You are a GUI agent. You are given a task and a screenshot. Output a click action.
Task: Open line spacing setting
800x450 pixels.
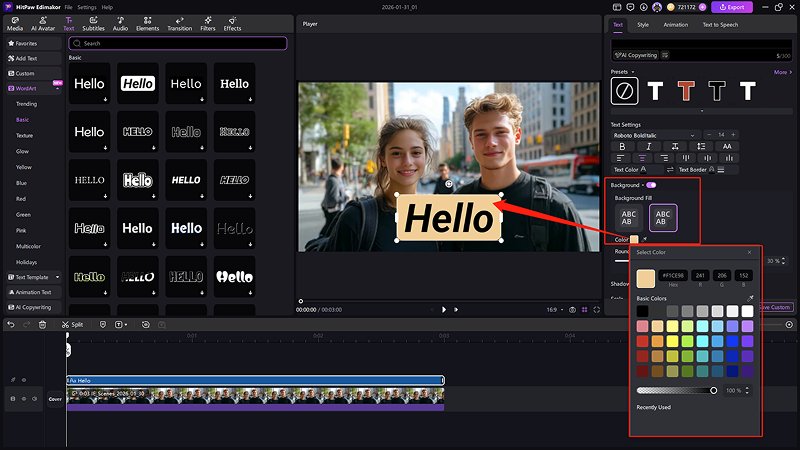701,146
